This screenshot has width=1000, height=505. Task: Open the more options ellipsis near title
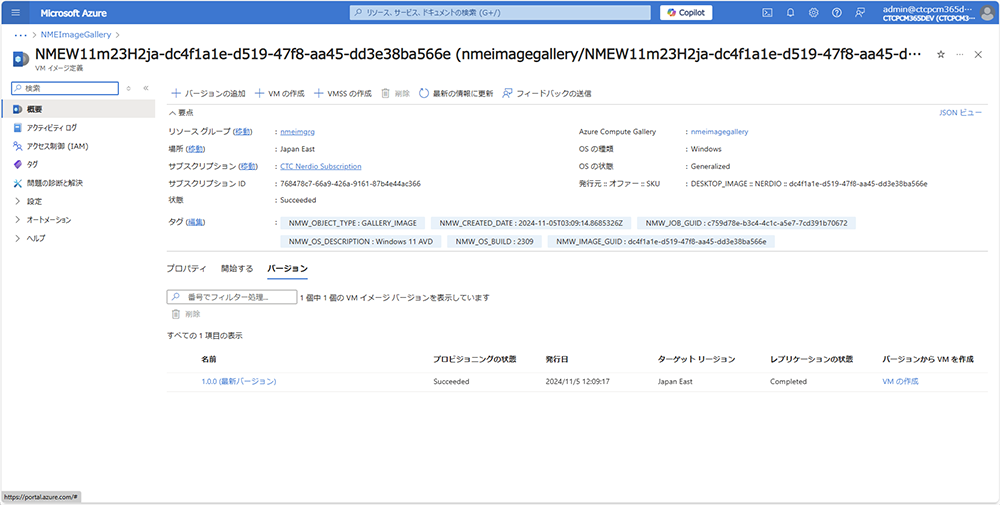tap(960, 55)
